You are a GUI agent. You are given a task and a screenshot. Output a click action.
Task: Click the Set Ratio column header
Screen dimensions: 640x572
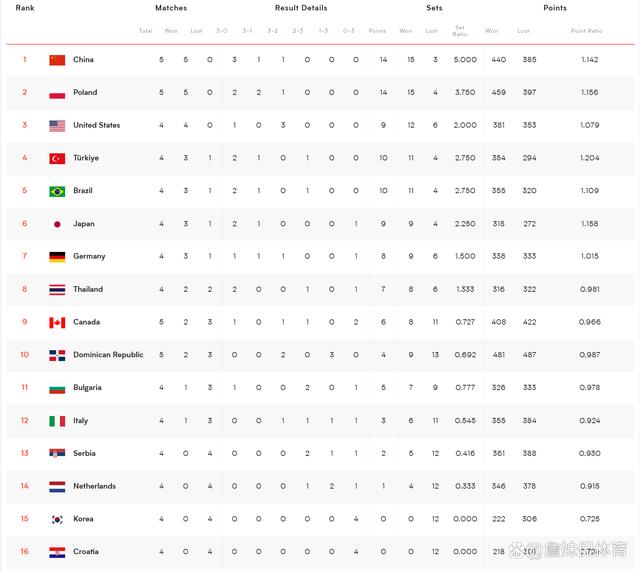(x=459, y=31)
